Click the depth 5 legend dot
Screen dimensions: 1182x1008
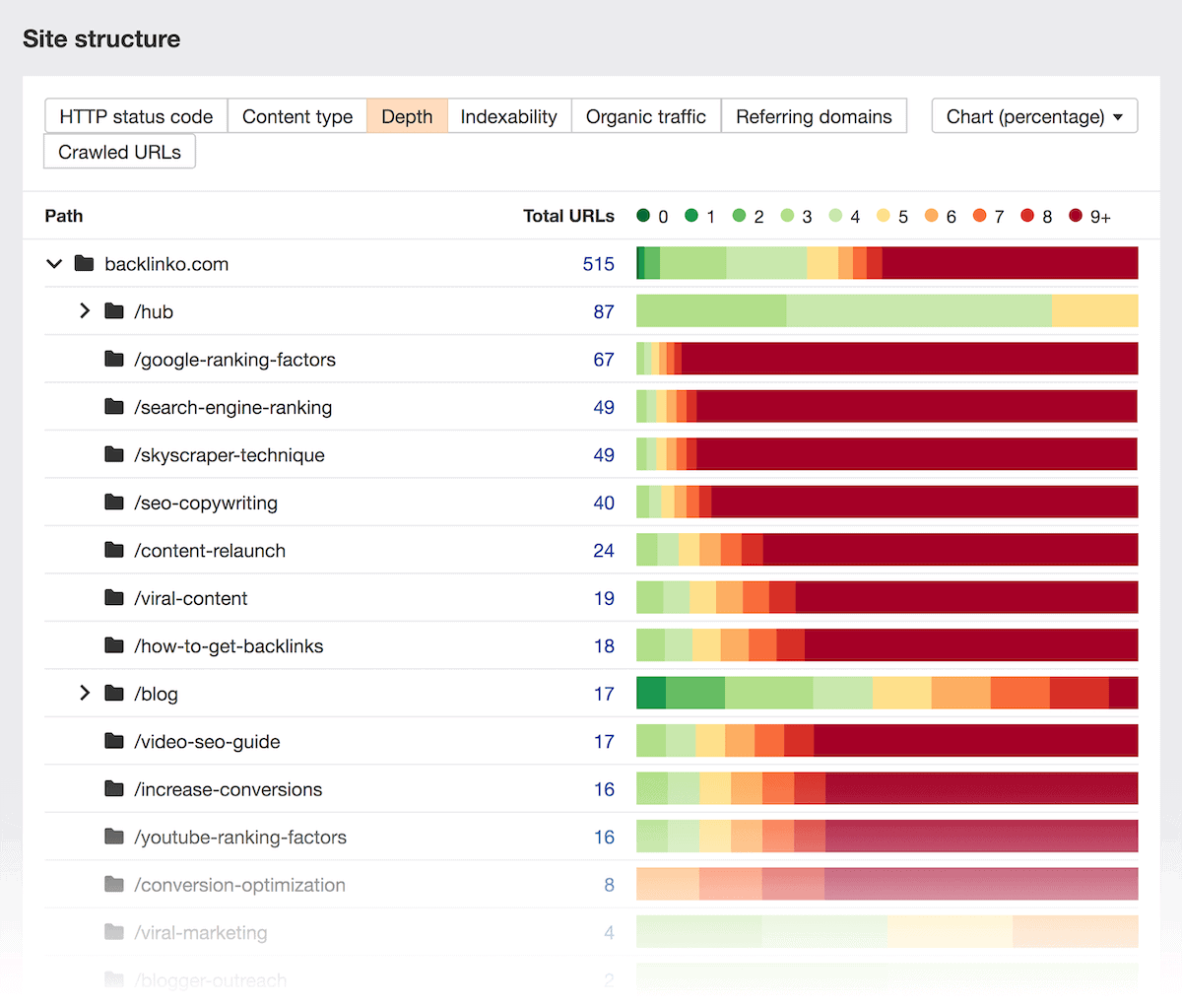884,215
